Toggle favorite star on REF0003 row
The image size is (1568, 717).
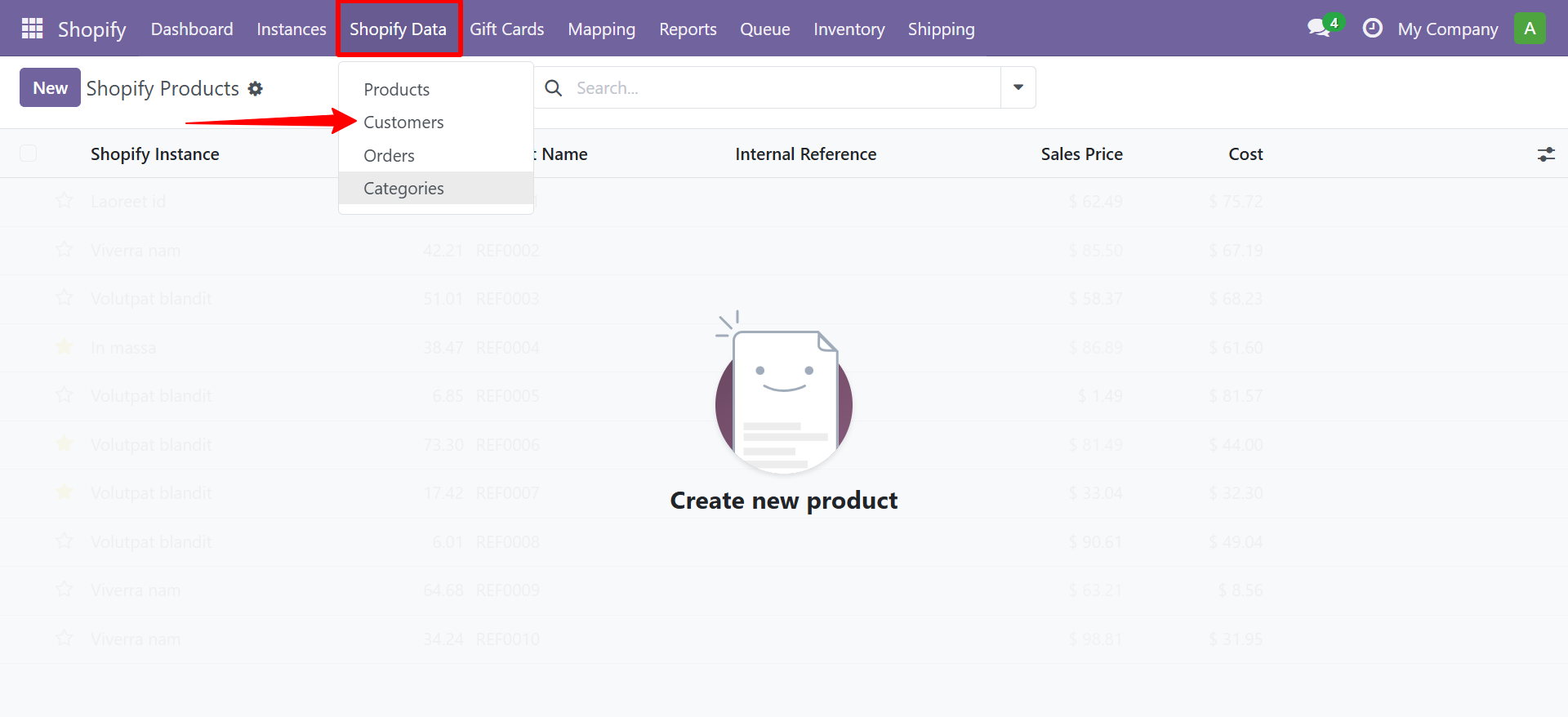[65, 298]
